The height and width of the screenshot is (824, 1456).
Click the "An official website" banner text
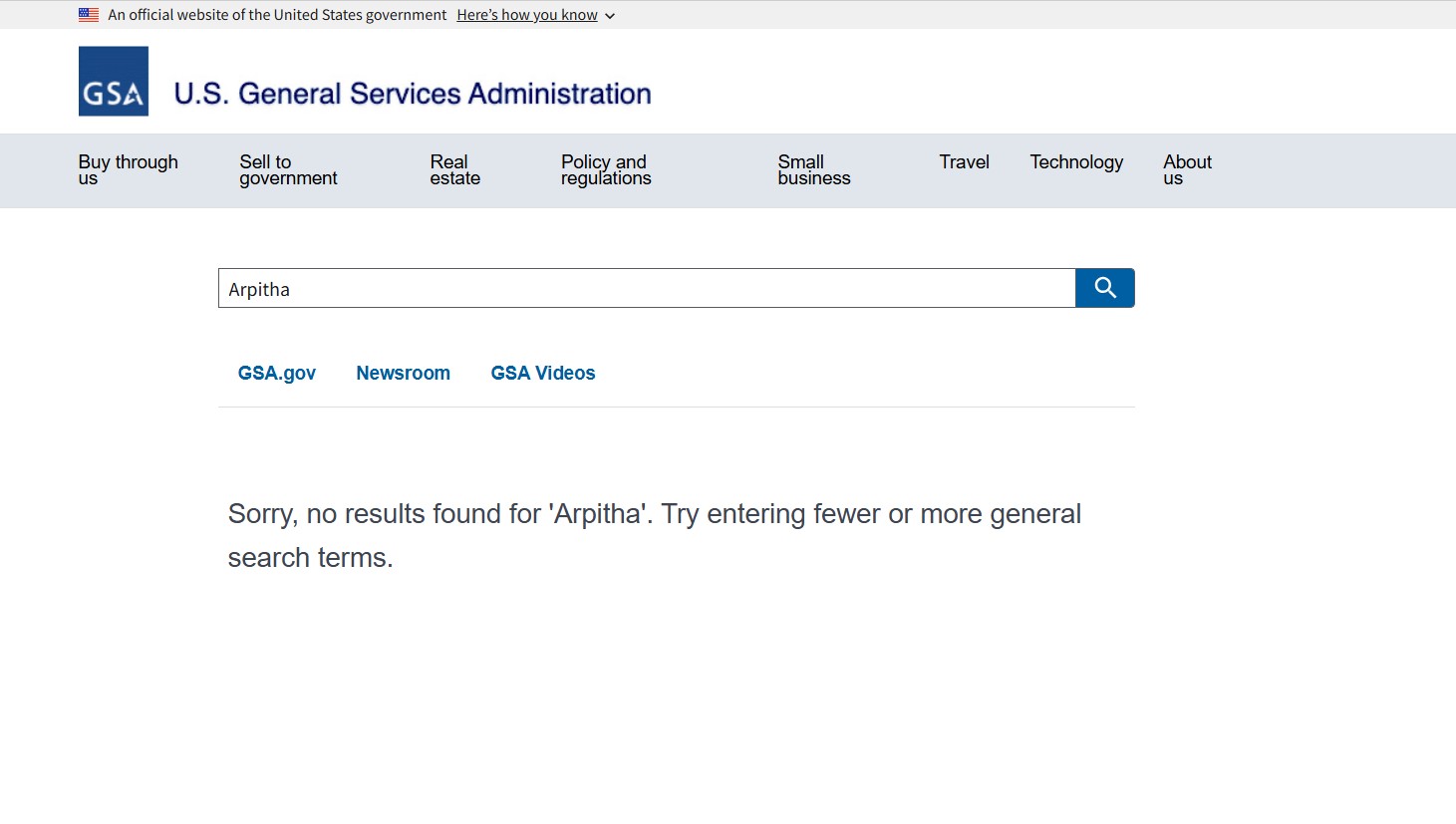pos(277,15)
